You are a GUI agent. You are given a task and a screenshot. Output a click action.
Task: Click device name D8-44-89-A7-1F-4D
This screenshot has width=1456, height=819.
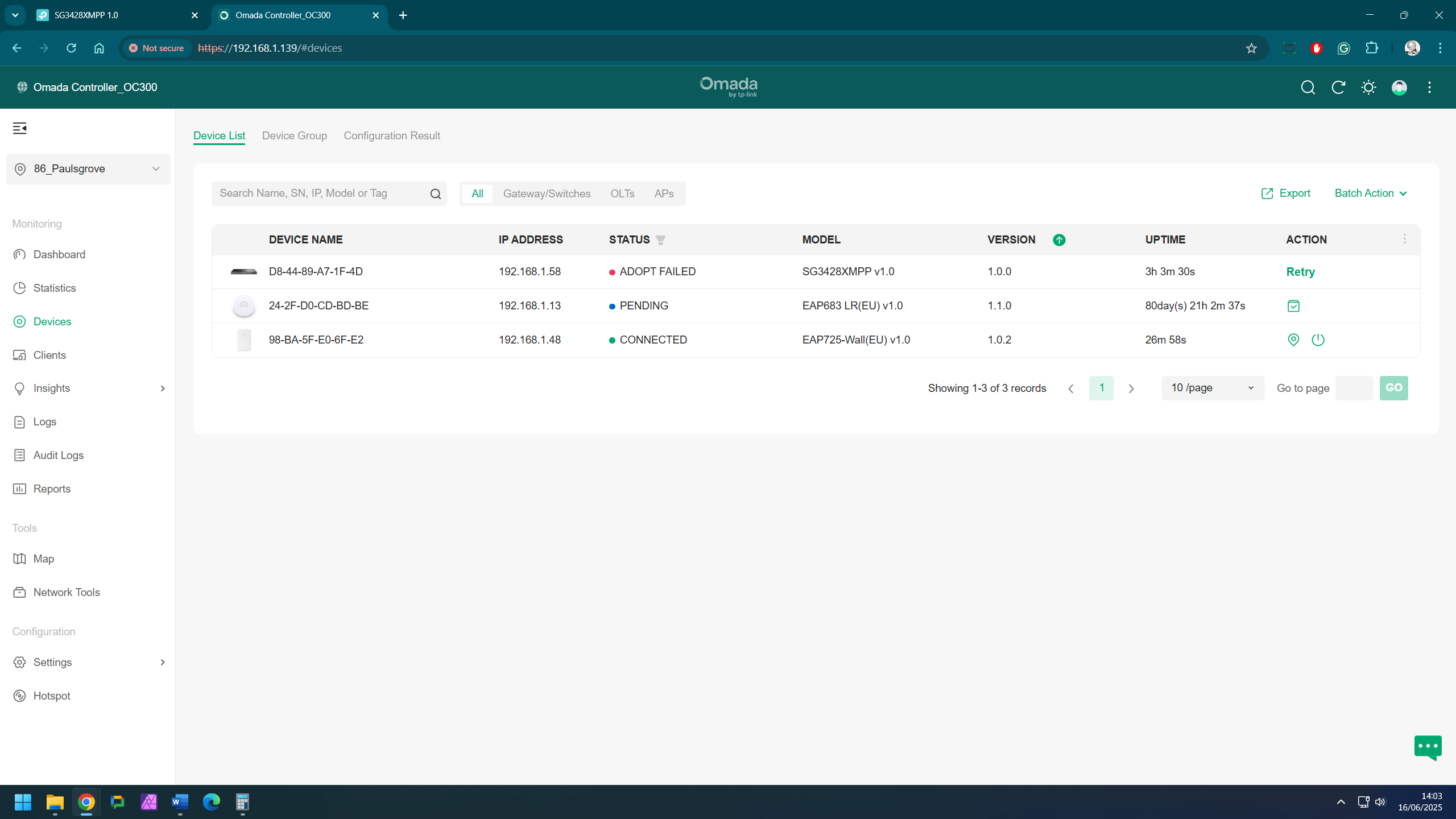(x=316, y=272)
